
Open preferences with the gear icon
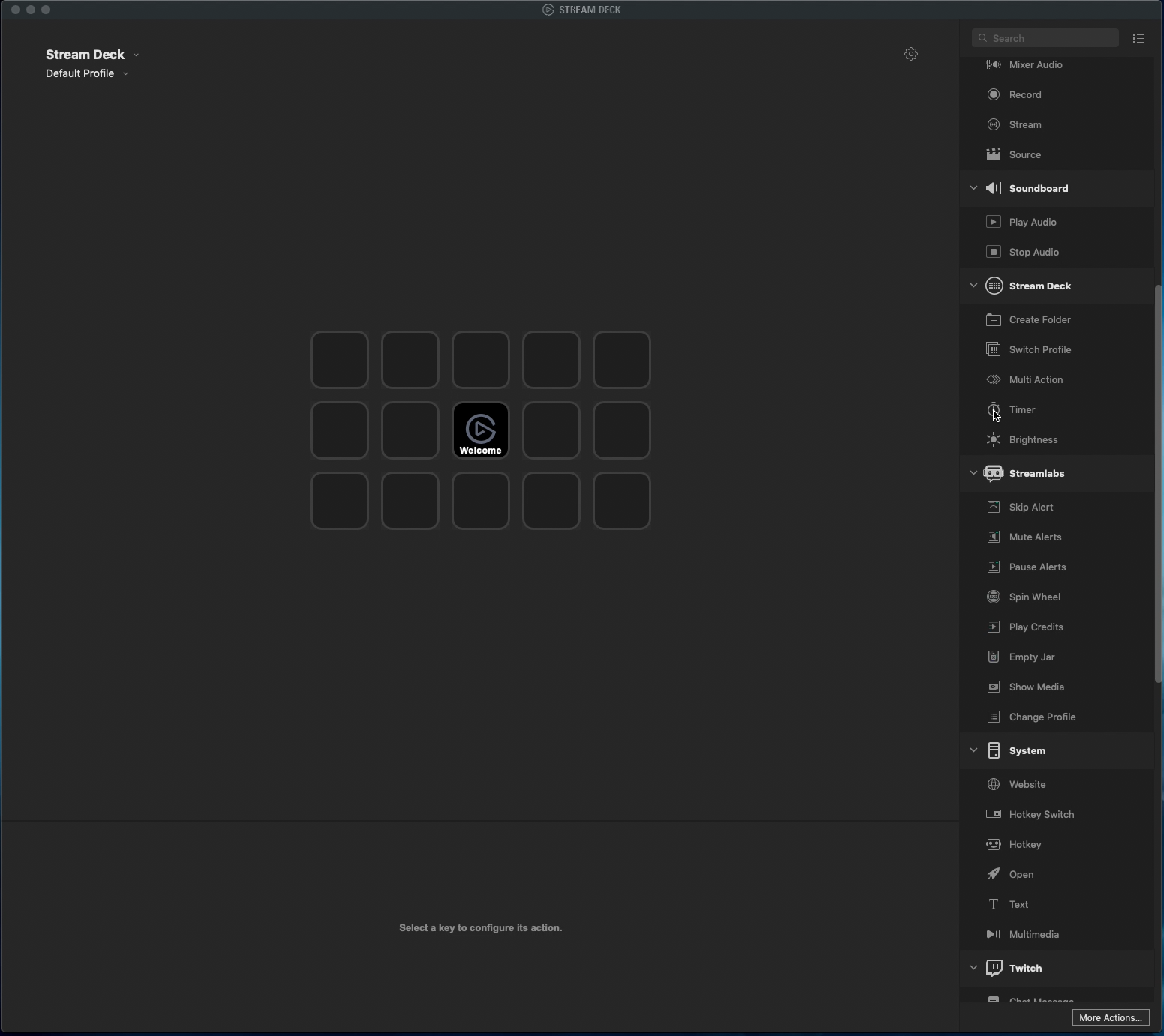911,54
